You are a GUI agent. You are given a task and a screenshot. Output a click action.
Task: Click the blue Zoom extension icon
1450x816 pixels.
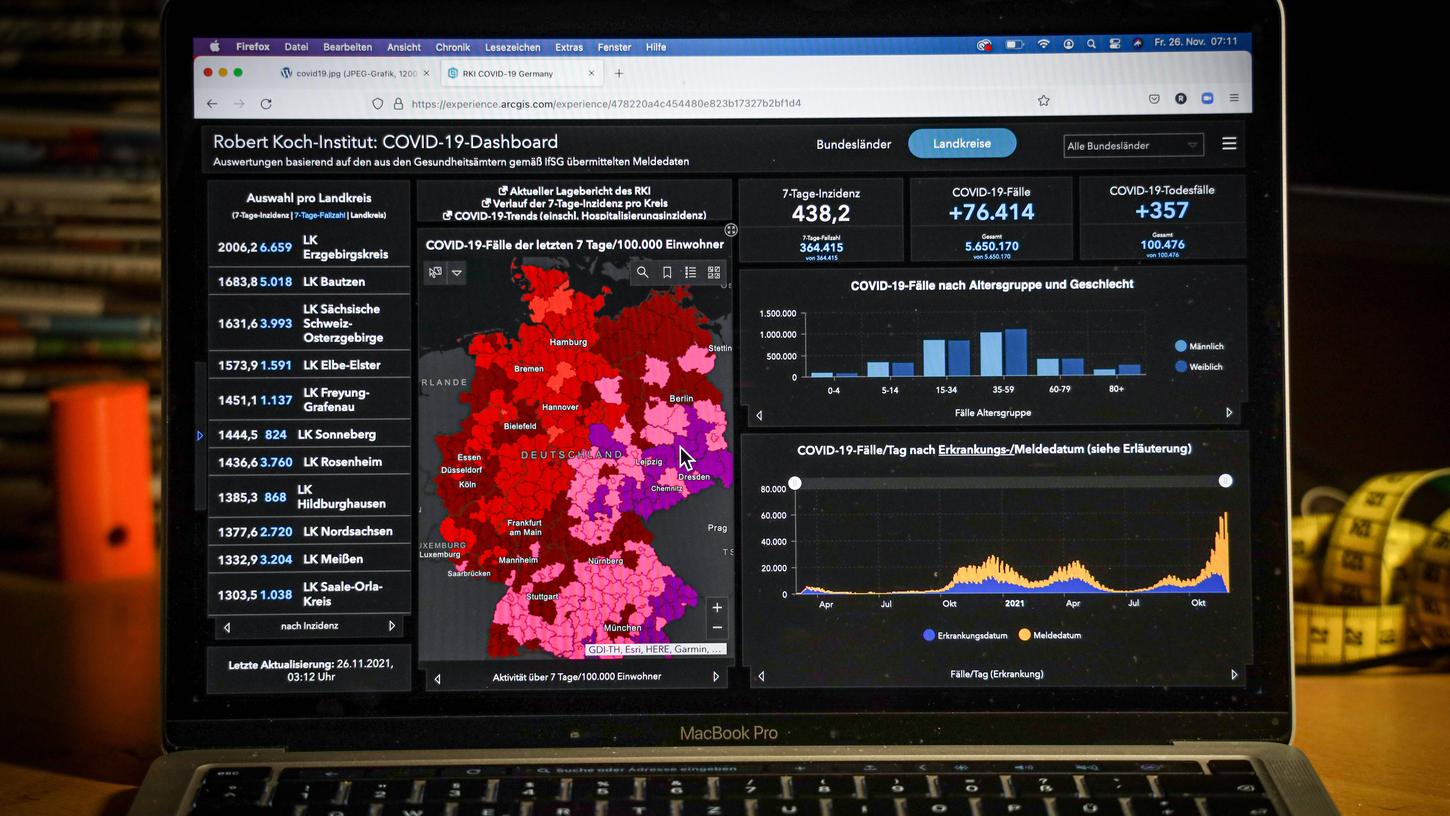point(1207,99)
